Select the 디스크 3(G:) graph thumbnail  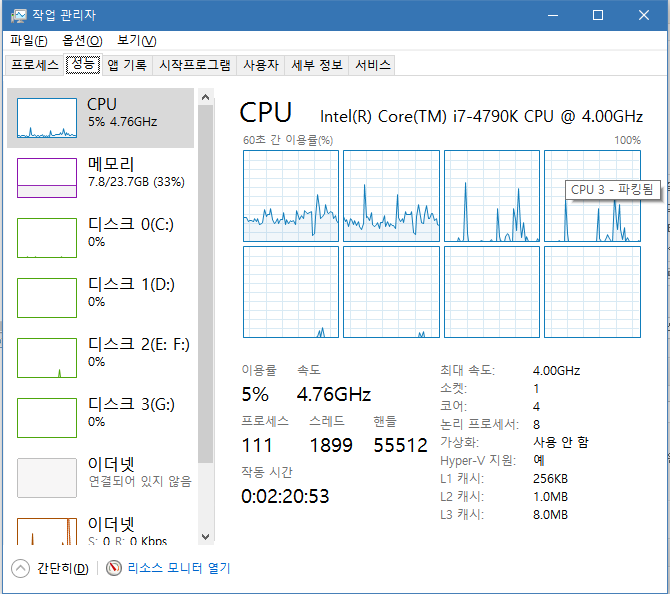pos(47,418)
